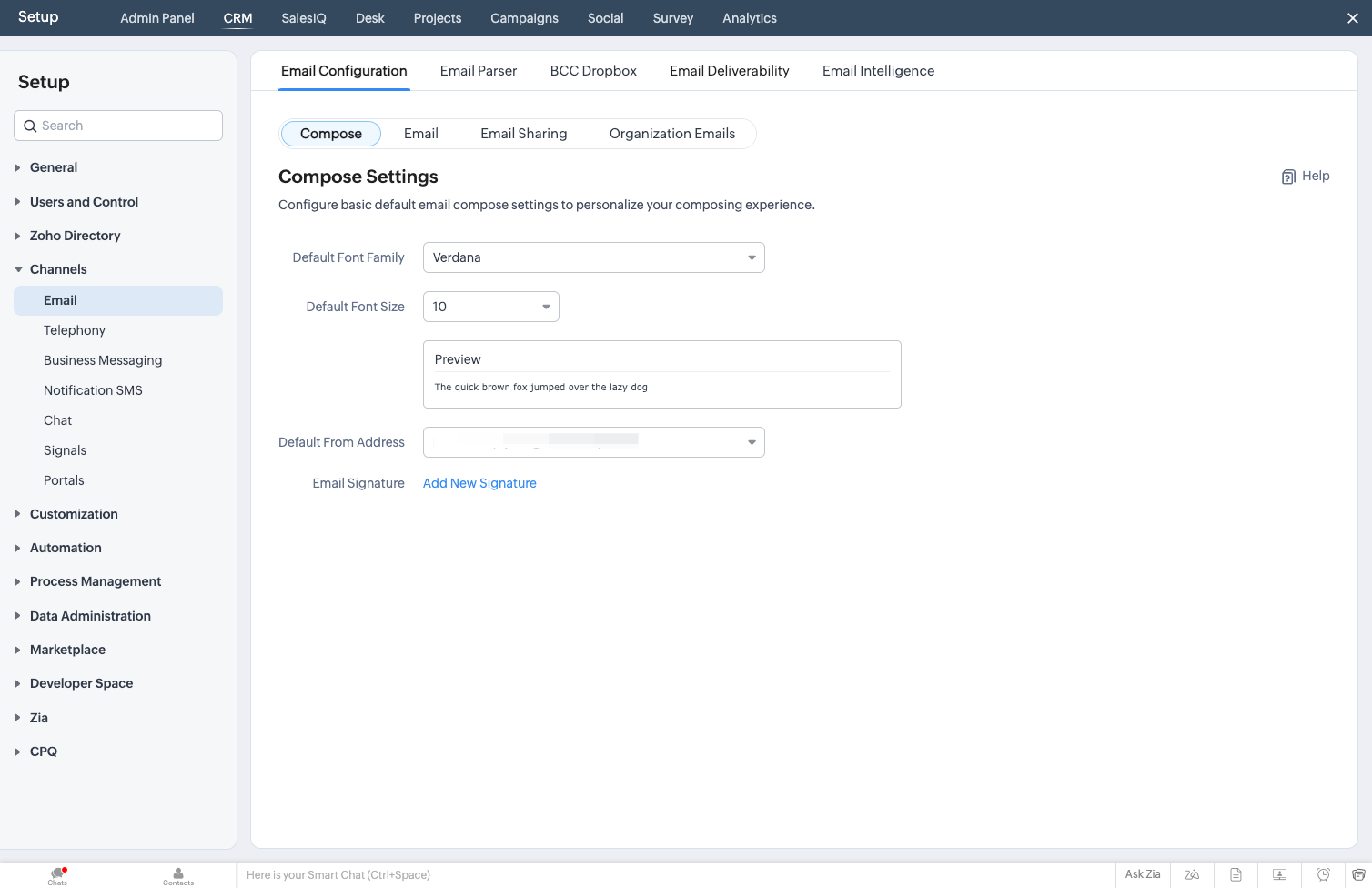1372x888 pixels.
Task: Switch to Email Parser tab
Action: [479, 71]
